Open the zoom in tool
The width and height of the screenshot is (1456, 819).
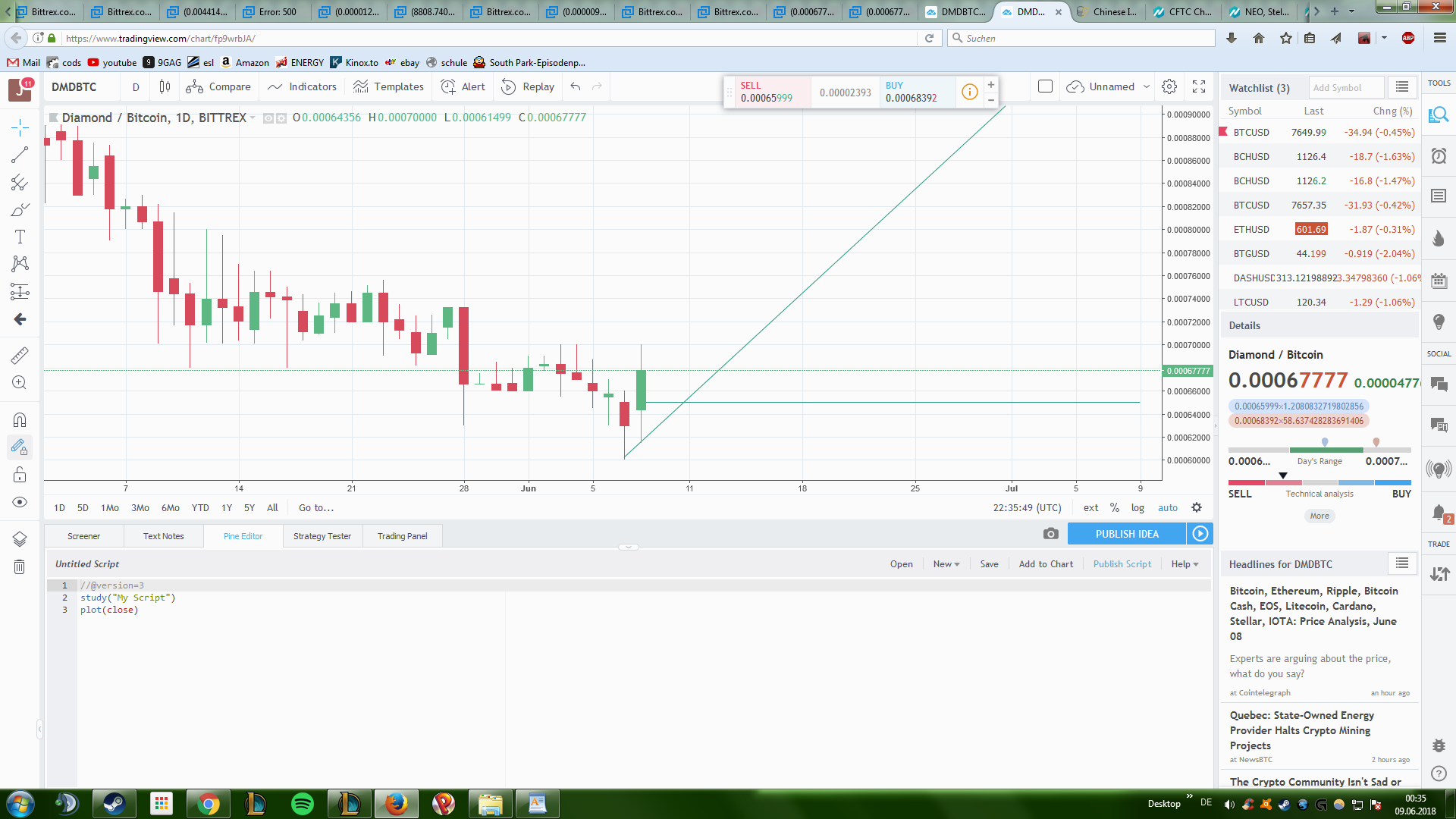[x=20, y=383]
